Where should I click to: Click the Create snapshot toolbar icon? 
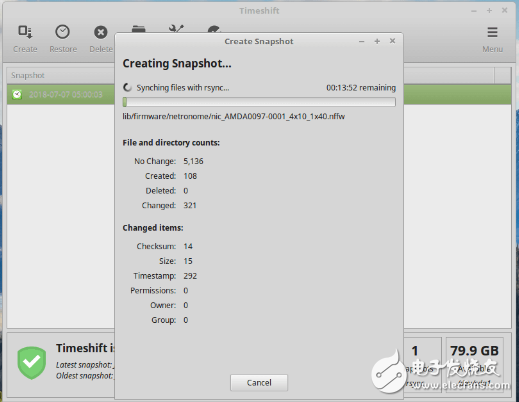25,32
